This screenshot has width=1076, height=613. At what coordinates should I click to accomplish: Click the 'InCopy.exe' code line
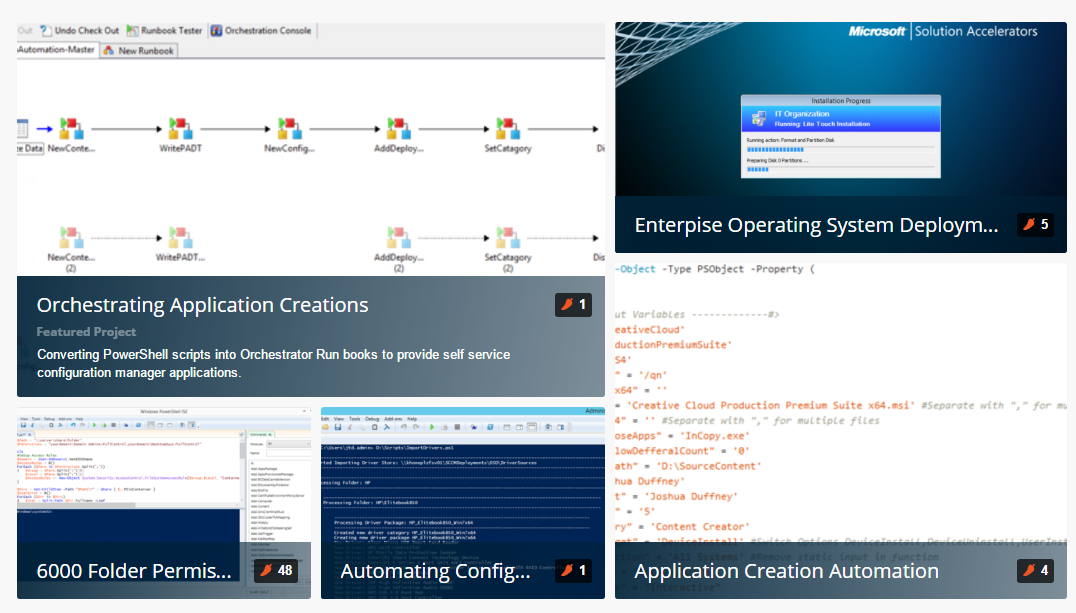coord(683,436)
